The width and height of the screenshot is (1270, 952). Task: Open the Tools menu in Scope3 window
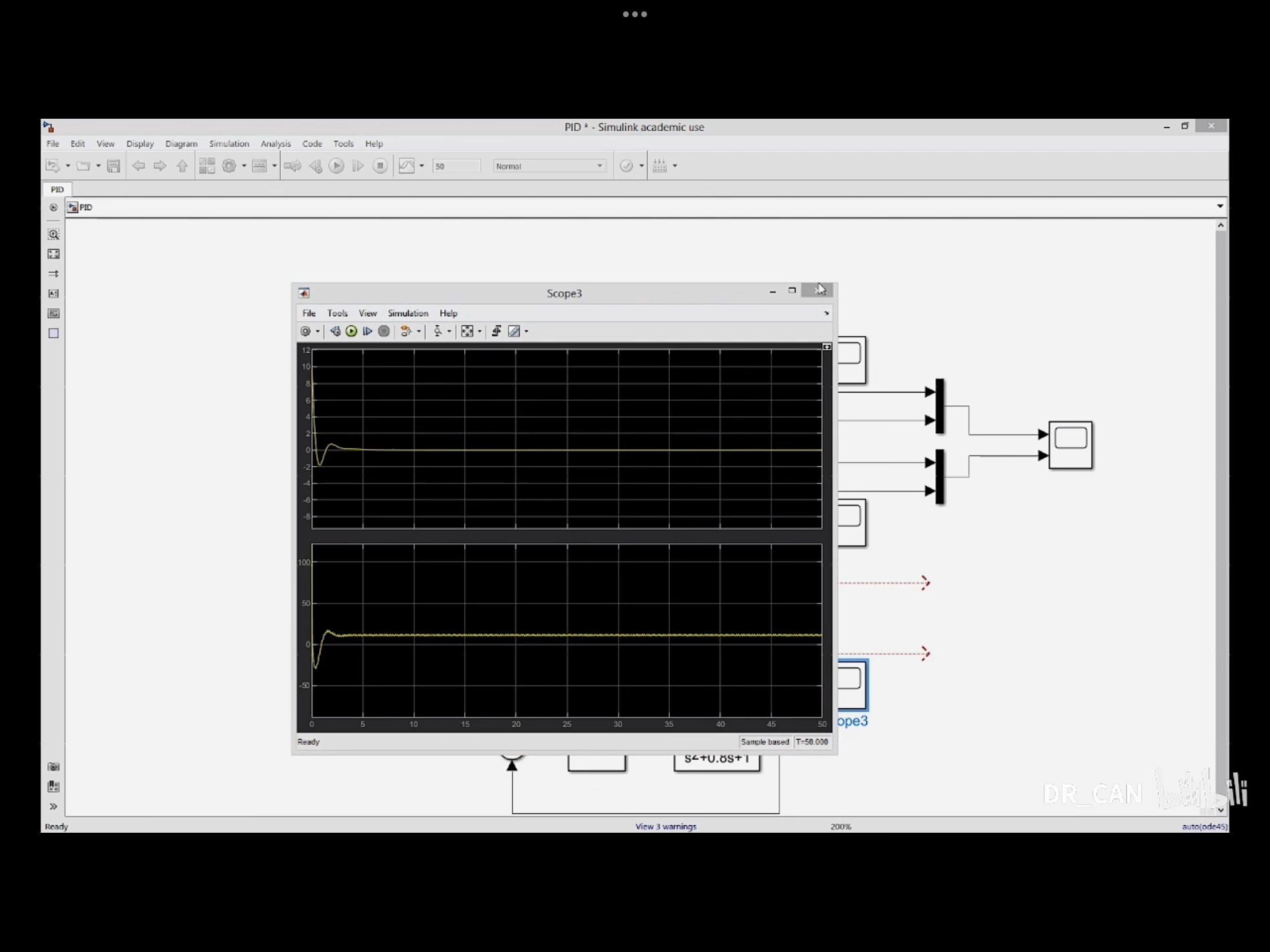337,313
